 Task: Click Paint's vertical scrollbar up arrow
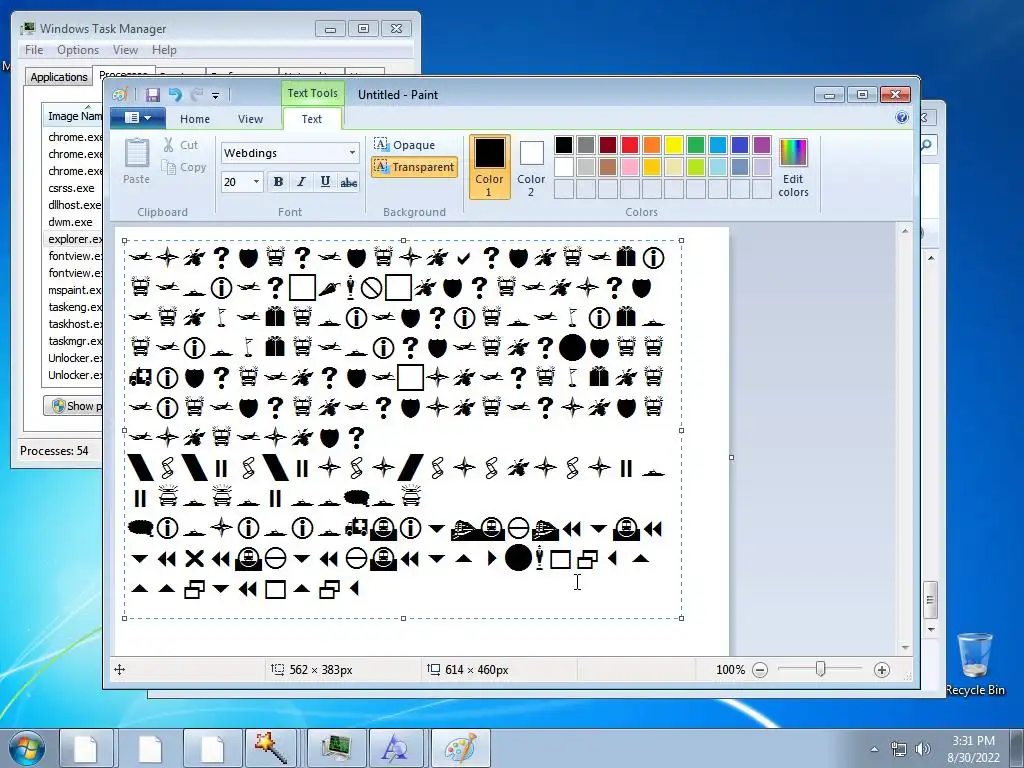coord(905,231)
